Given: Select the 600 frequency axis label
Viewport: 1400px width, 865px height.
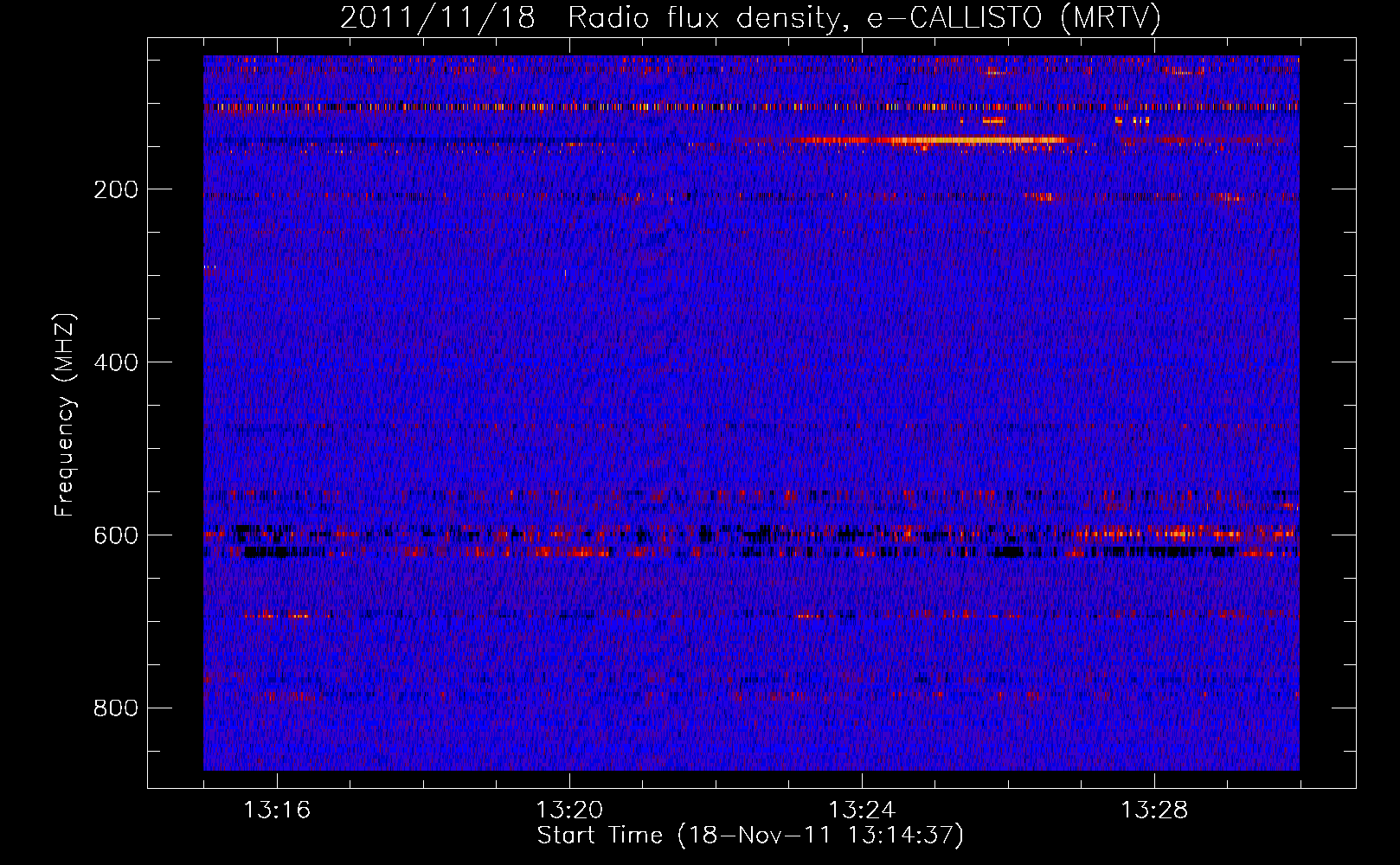Looking at the screenshot, I should (x=116, y=535).
